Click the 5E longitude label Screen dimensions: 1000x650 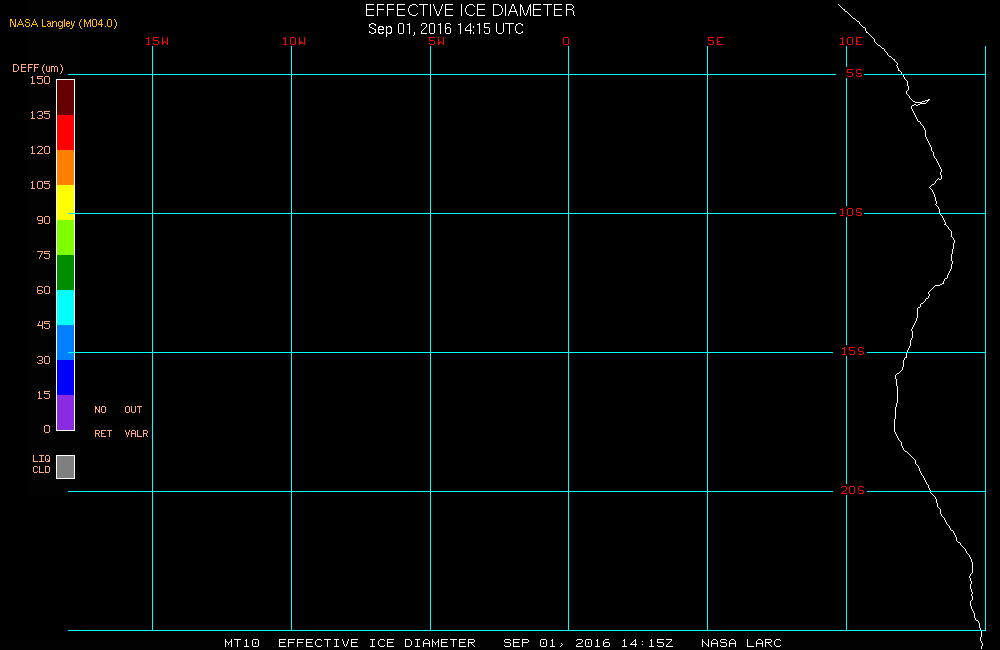pos(715,41)
